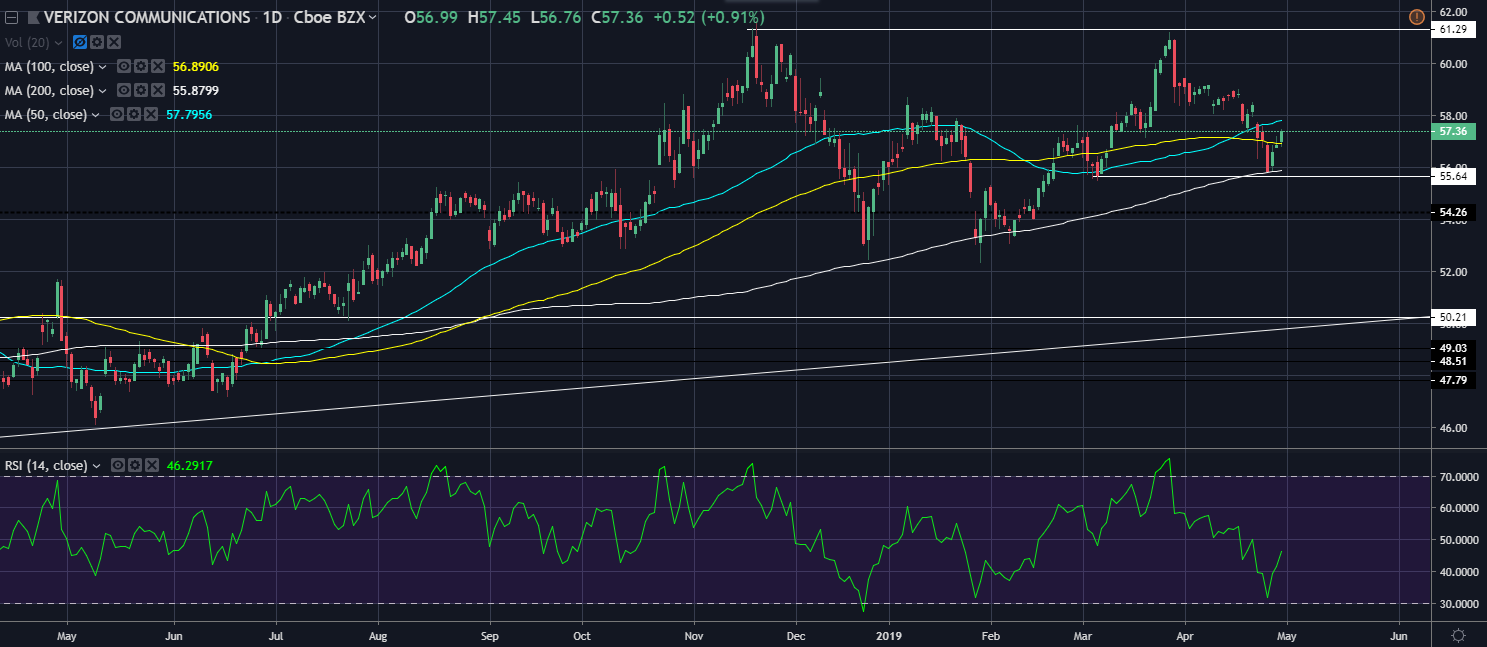Expand the MA (100, close) dropdown arrow

(x=102, y=66)
